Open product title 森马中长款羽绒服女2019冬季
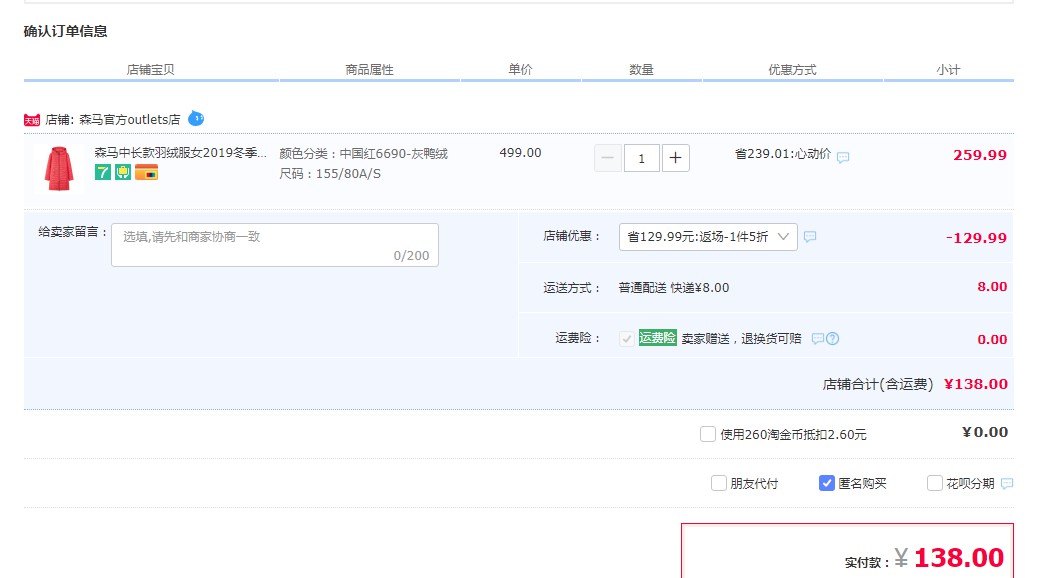This screenshot has height=578, width=1038. 181,153
